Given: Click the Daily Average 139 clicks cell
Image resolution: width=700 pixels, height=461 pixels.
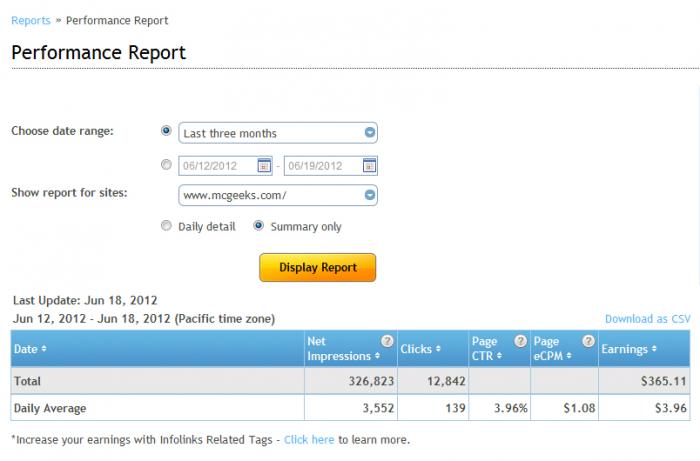Looking at the screenshot, I should pyautogui.click(x=433, y=408).
